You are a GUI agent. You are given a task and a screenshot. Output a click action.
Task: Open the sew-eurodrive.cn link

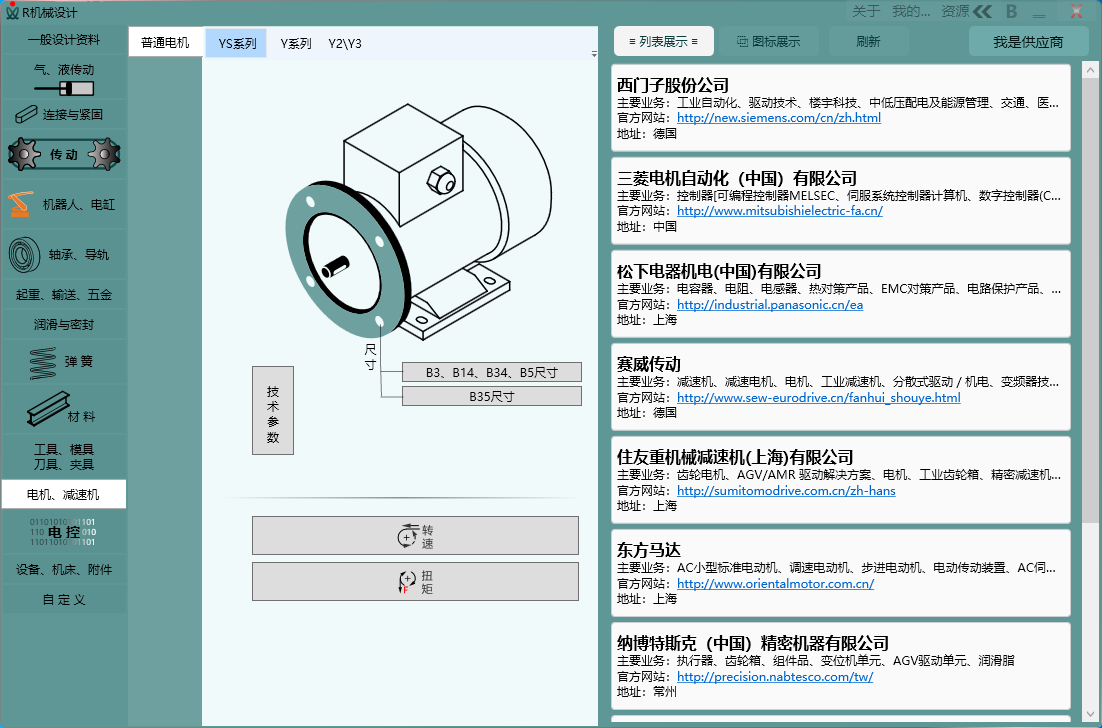pyautogui.click(x=819, y=397)
